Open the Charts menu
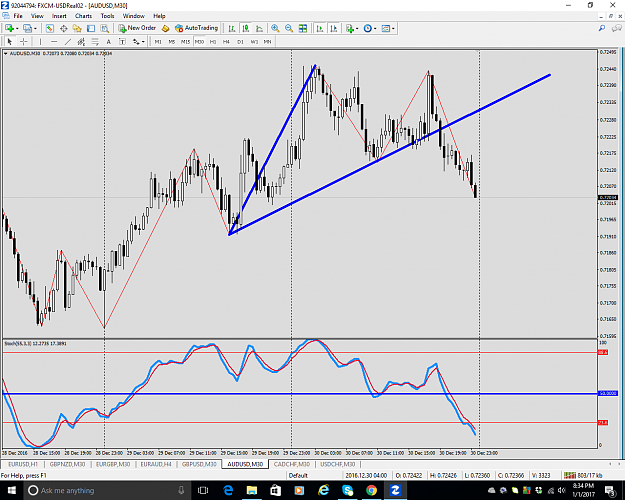625x500 pixels. pyautogui.click(x=83, y=16)
